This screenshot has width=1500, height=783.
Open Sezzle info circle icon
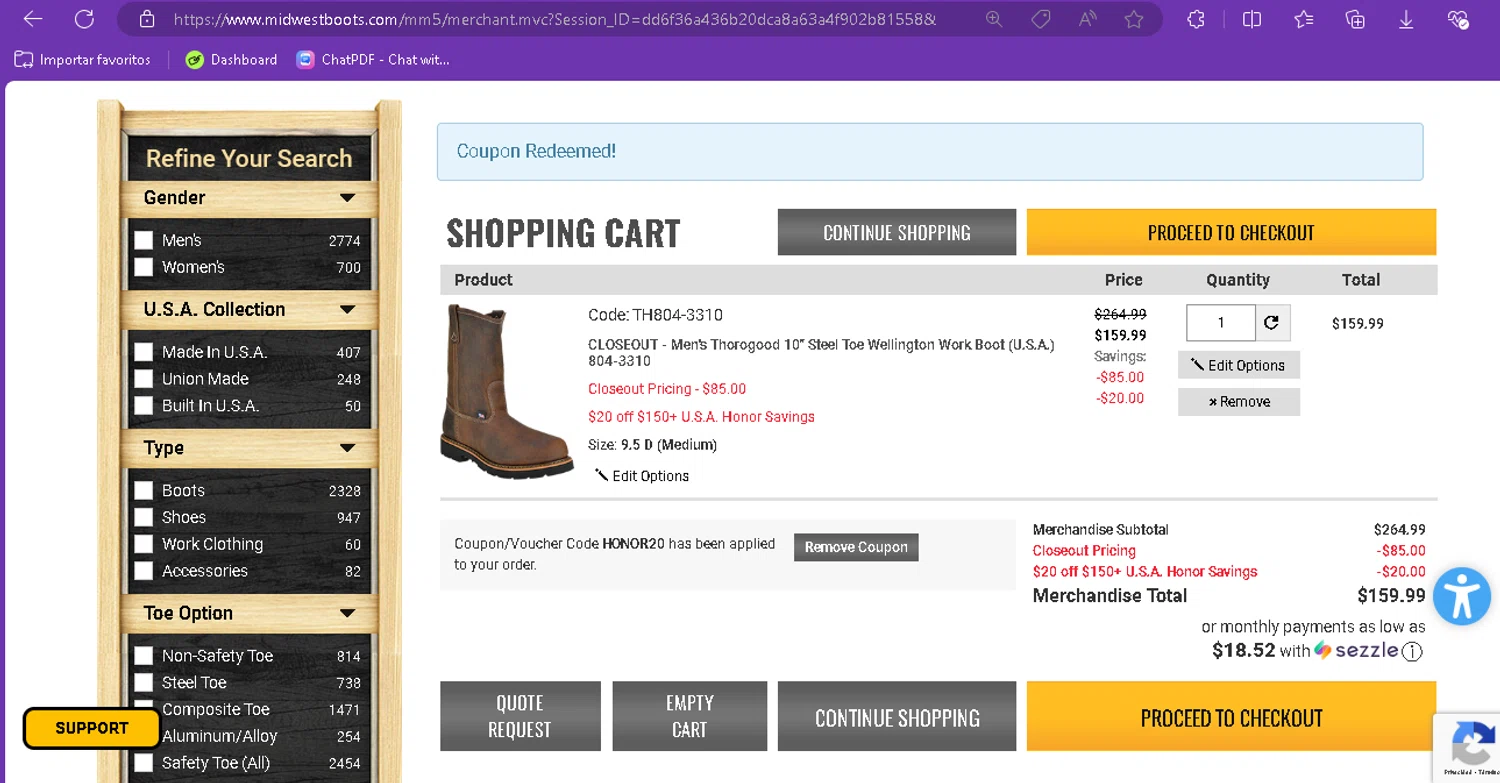pos(1412,652)
